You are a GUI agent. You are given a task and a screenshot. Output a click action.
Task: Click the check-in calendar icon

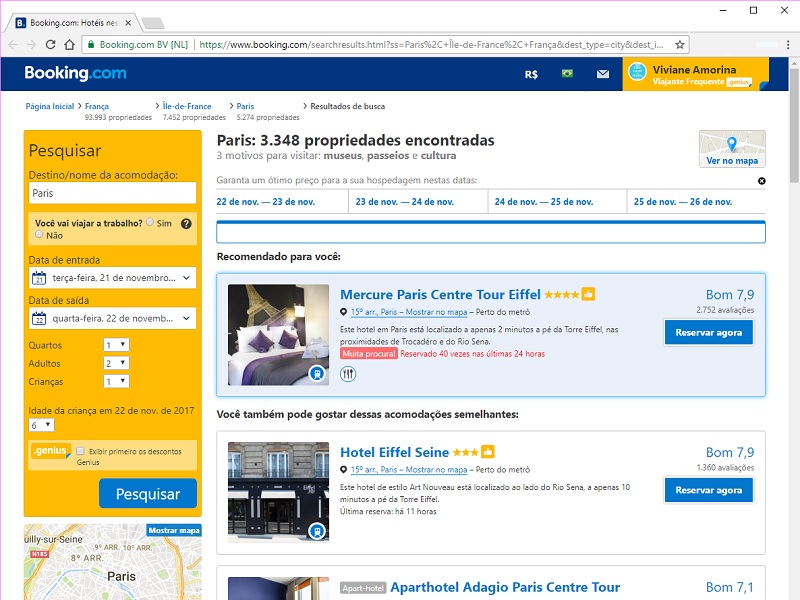pos(39,278)
